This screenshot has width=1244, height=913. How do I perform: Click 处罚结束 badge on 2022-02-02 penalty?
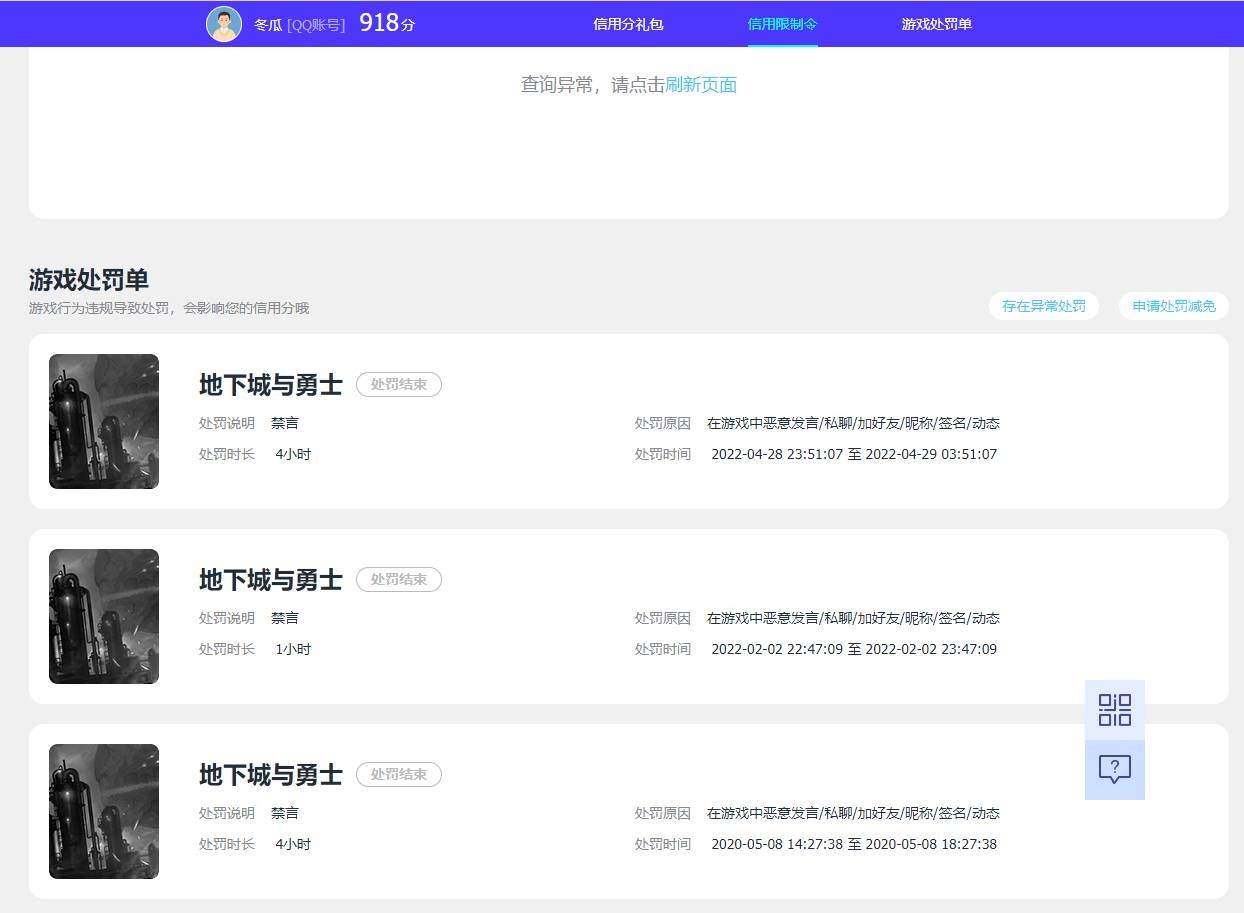[399, 579]
